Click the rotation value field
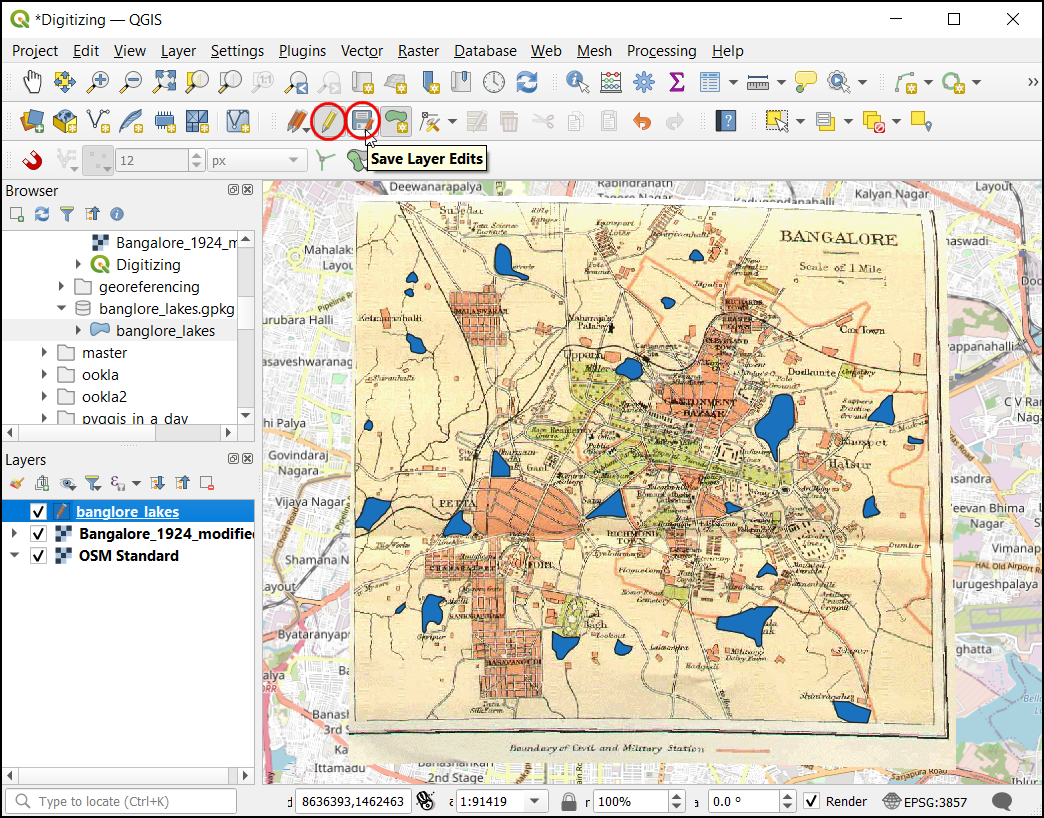 pyautogui.click(x=742, y=802)
